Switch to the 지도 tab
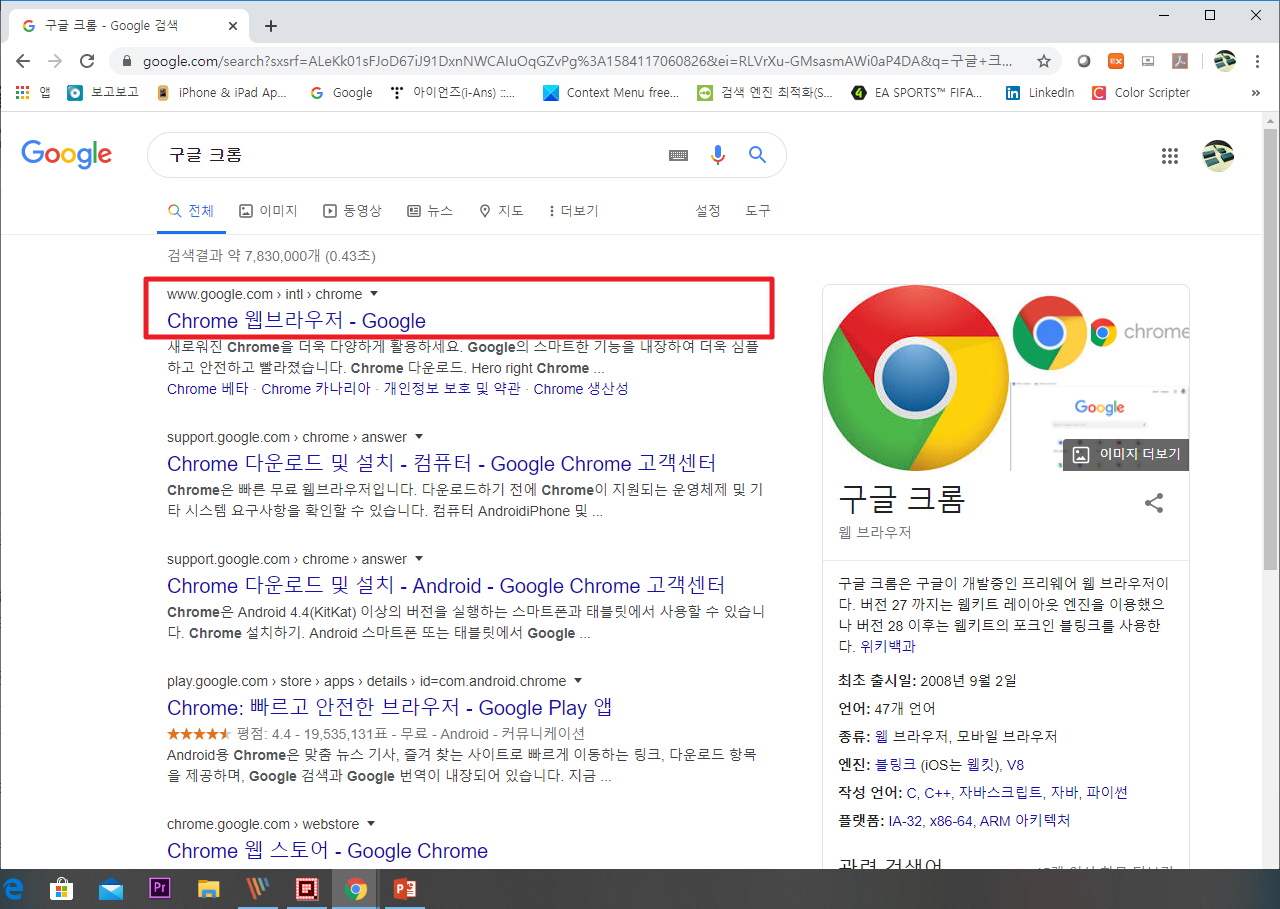Image resolution: width=1280 pixels, height=909 pixels. tap(501, 211)
